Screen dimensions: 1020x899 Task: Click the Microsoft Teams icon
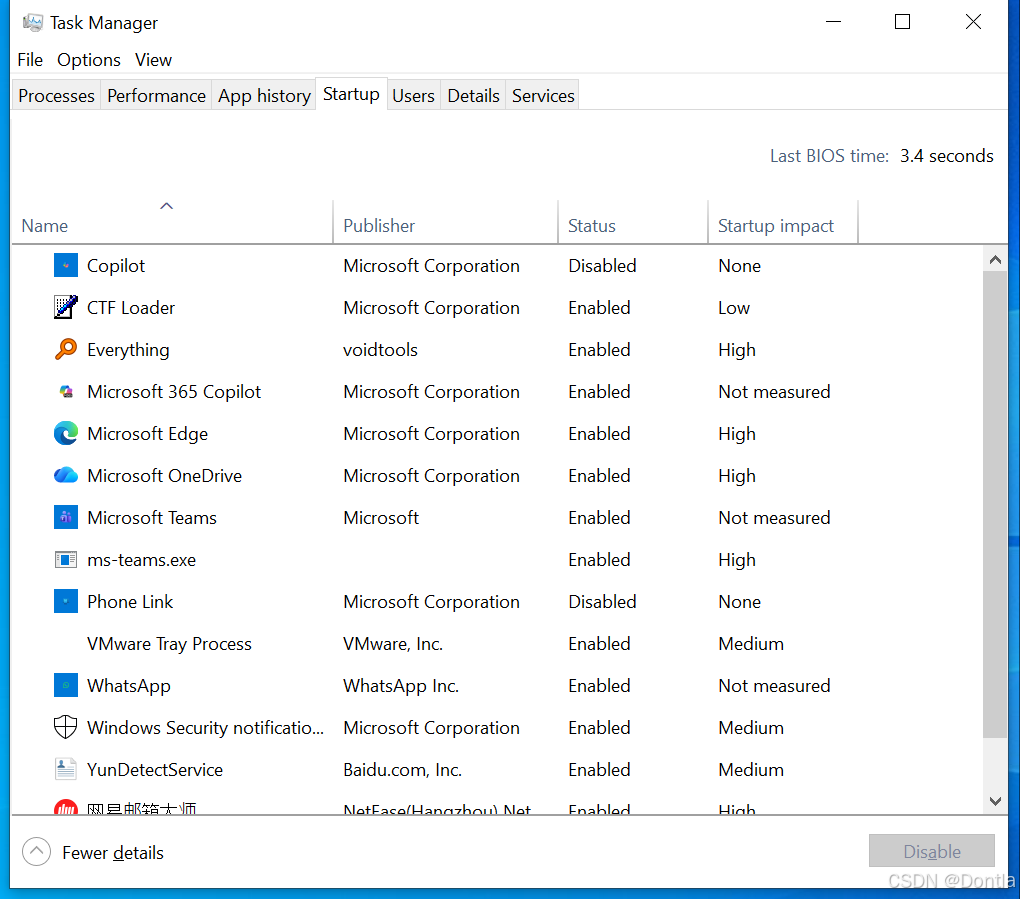tap(66, 518)
